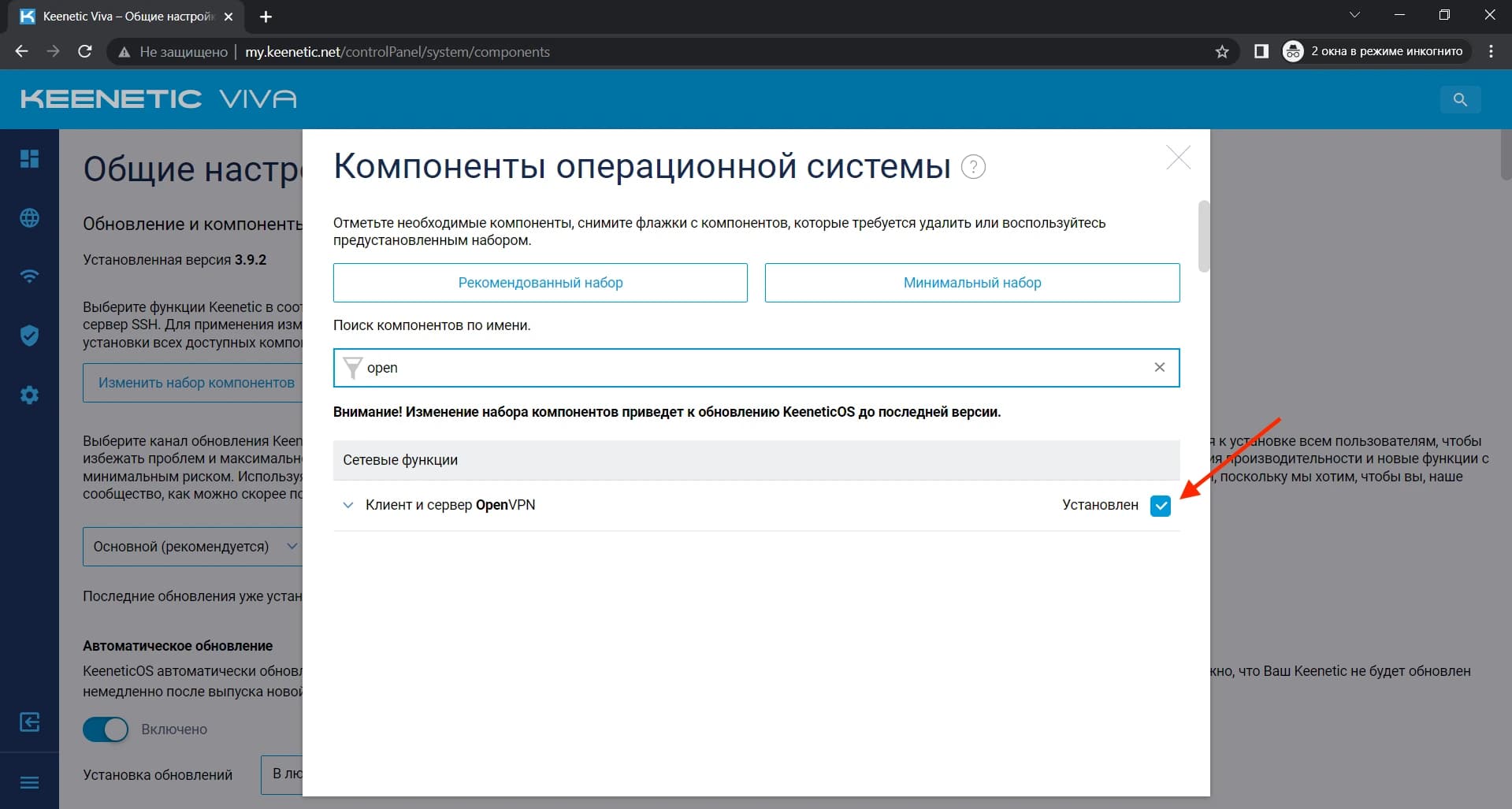Open the Dashboard sidebar icon
Screen dimensions: 1512x809
point(29,159)
